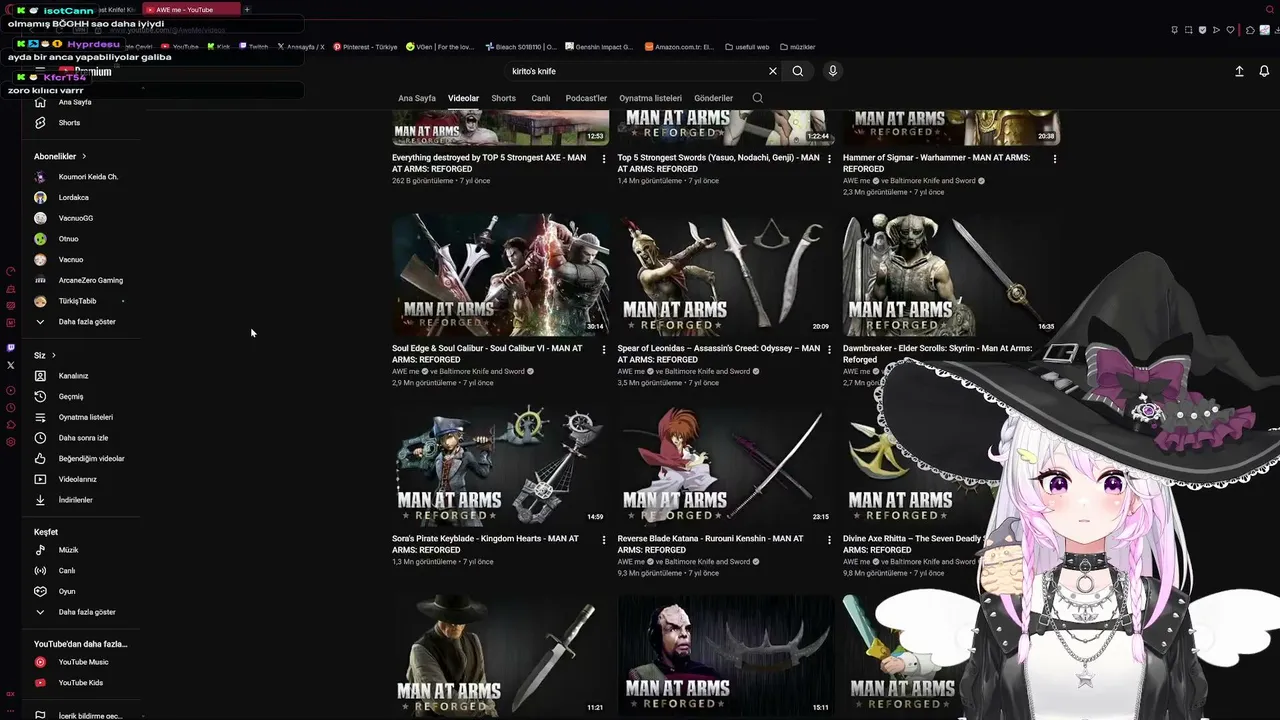
Task: Open Lordakca subscription channel
Action: coord(73,198)
